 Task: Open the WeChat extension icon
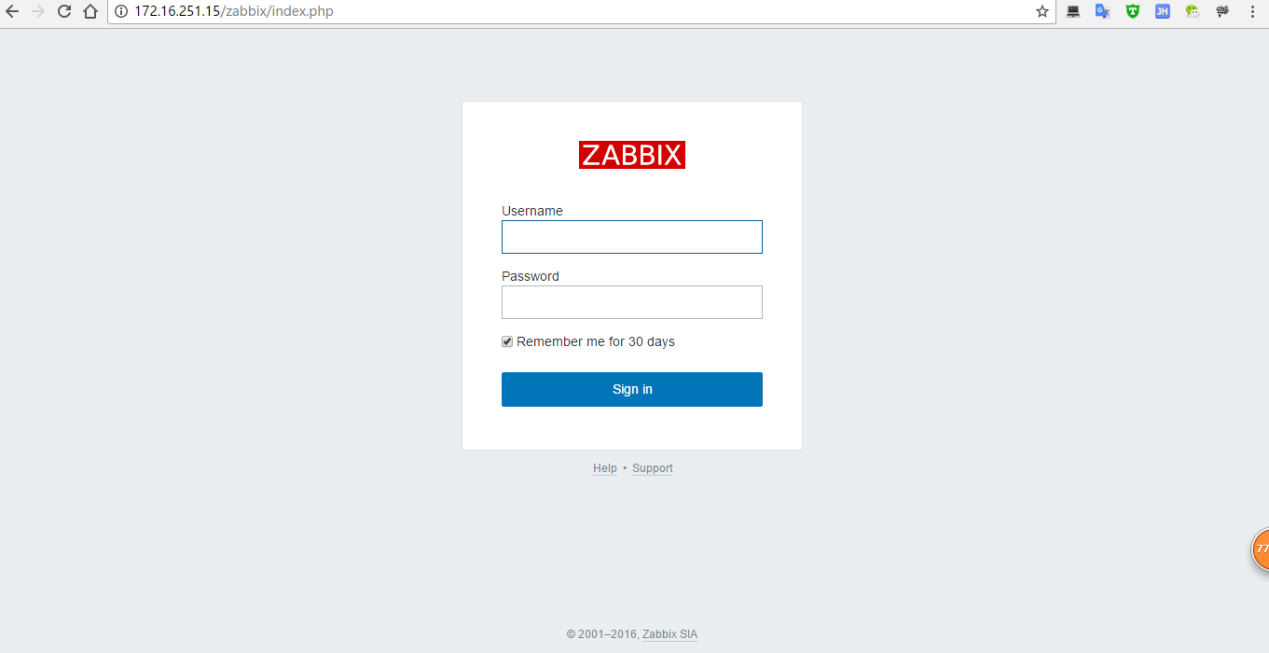coord(1192,12)
